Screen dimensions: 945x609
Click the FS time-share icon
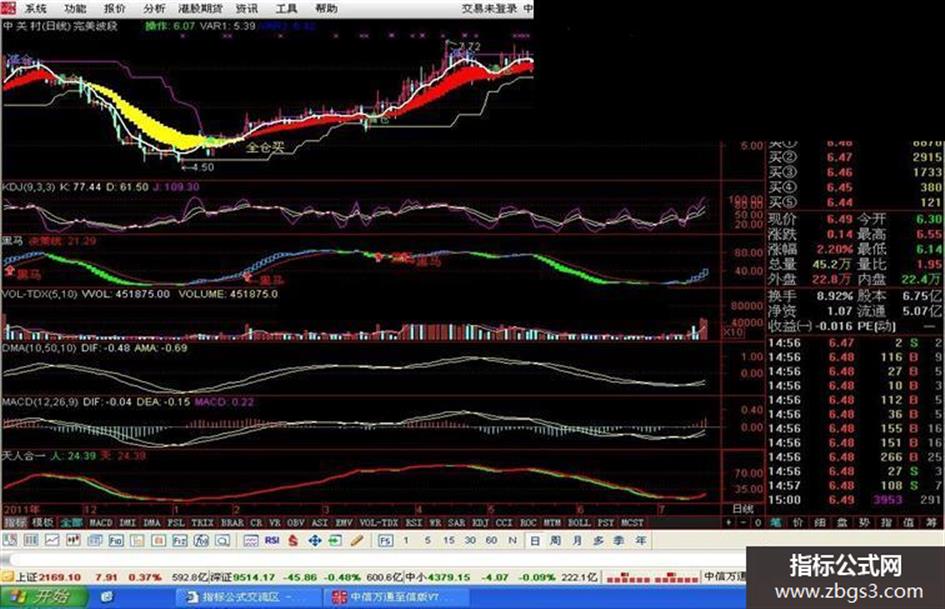click(386, 540)
